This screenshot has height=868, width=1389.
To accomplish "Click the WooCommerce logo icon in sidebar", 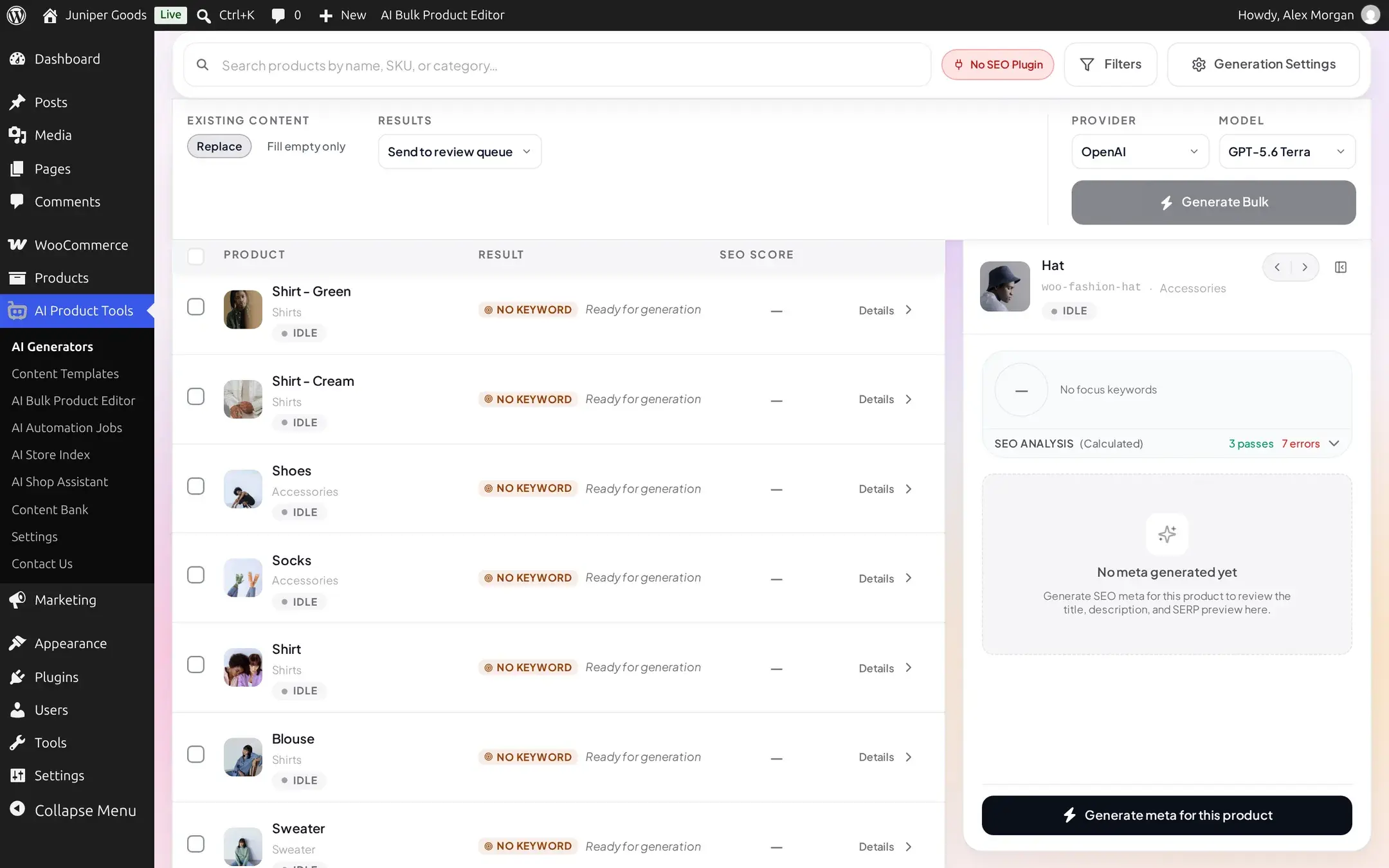I will coord(17,245).
